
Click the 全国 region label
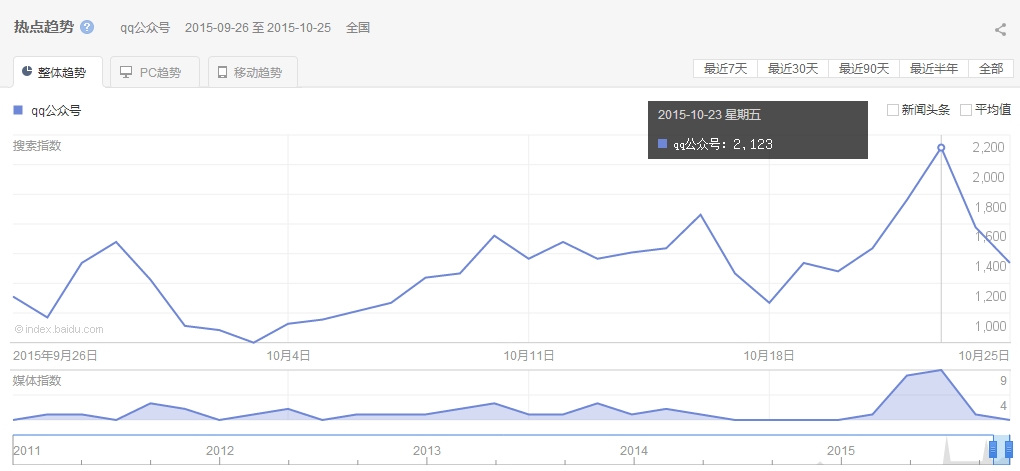[358, 28]
